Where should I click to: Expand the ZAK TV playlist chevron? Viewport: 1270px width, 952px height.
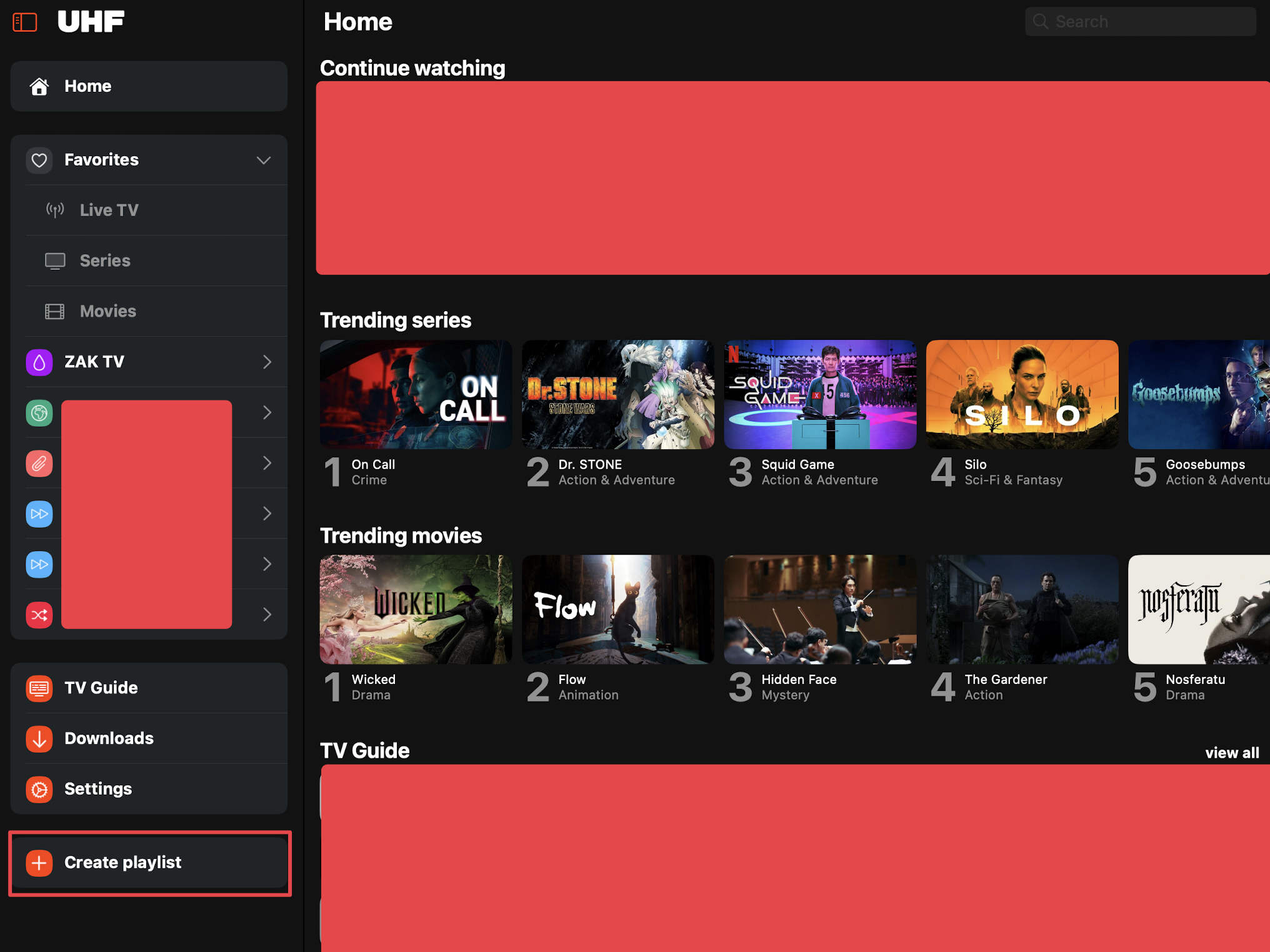click(x=267, y=362)
